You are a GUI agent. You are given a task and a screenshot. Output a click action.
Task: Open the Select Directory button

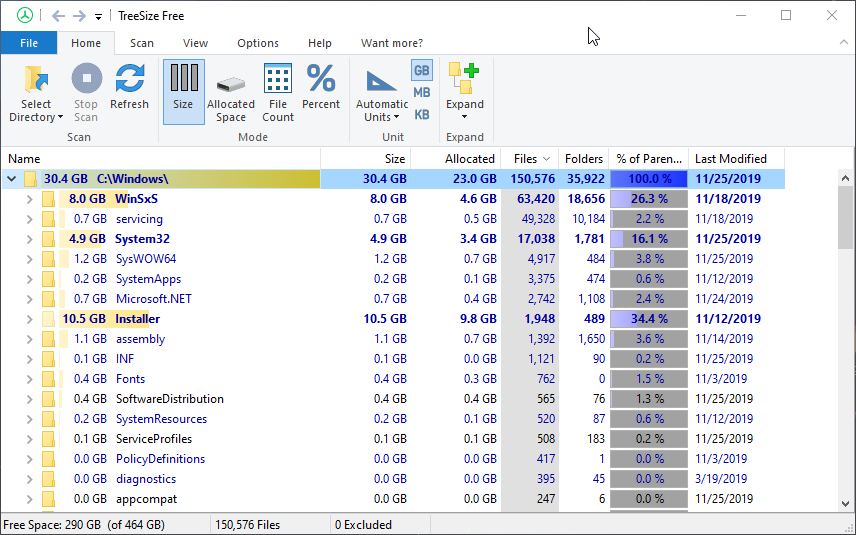click(x=36, y=93)
